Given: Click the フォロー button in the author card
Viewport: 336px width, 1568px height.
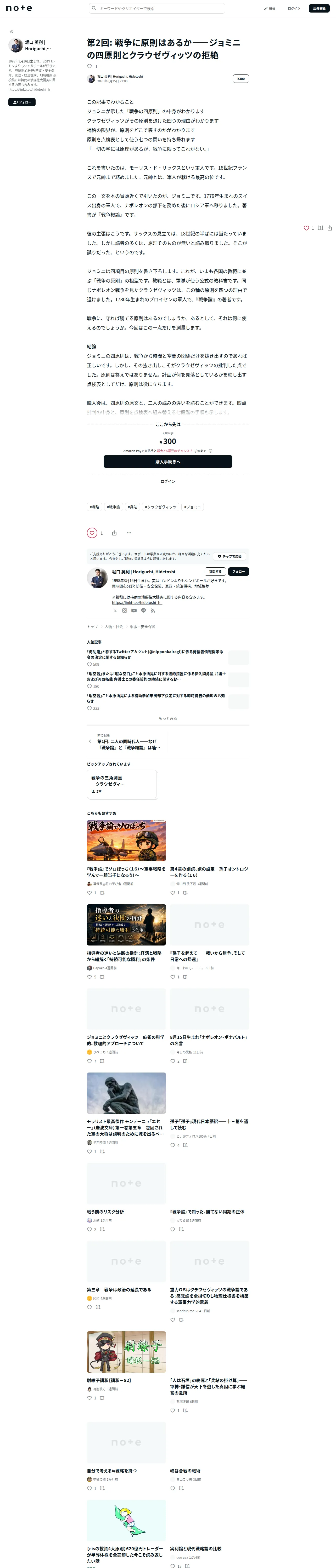Looking at the screenshot, I should (x=238, y=572).
